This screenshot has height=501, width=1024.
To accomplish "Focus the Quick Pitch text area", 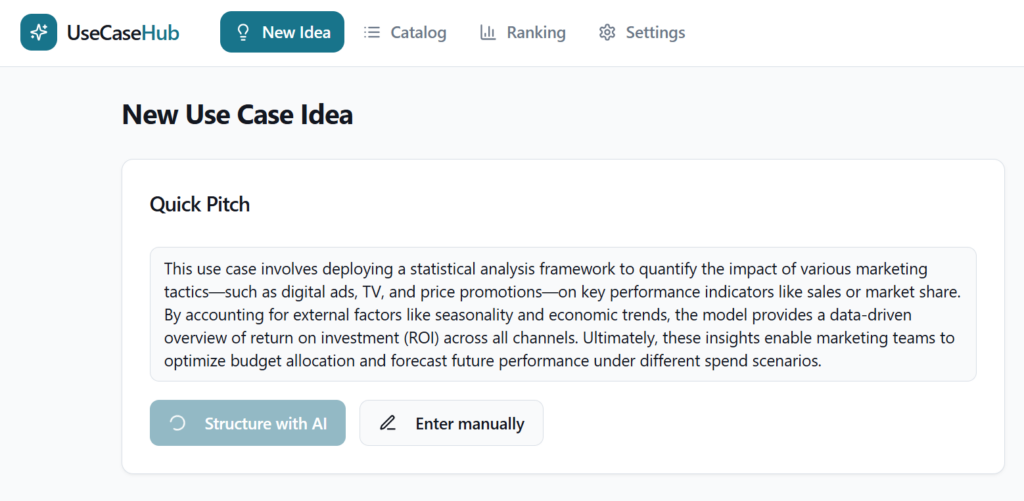I will [562, 314].
